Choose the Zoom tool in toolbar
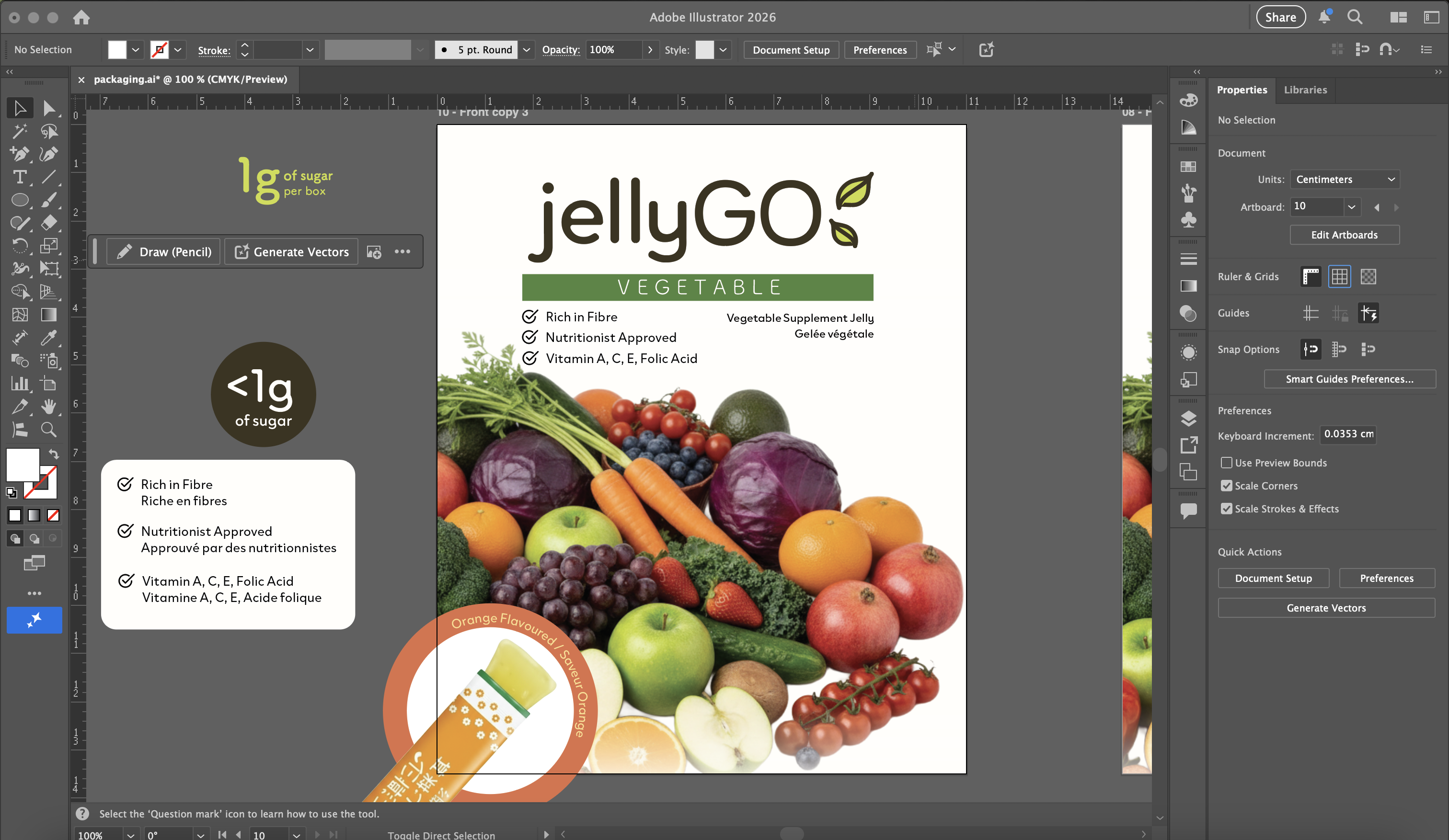 [49, 430]
